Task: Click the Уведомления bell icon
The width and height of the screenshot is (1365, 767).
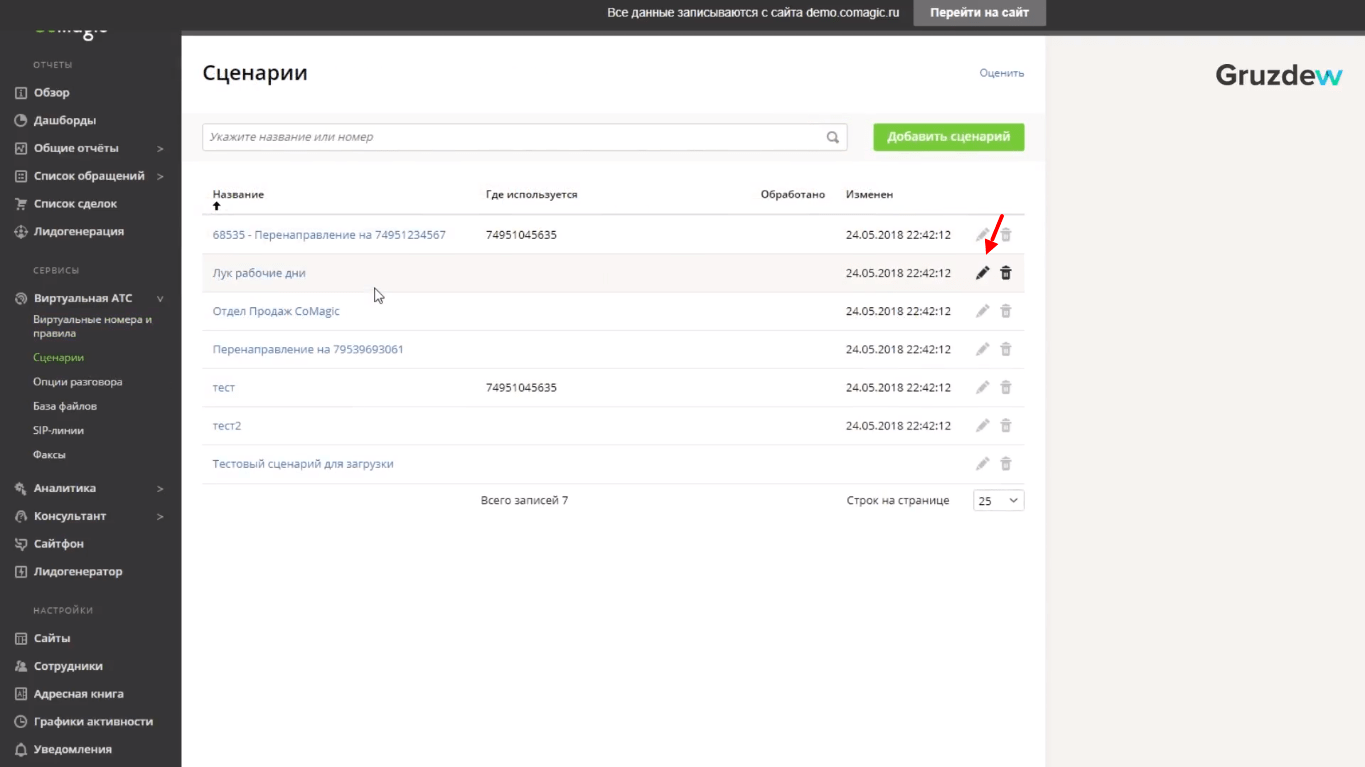Action: (21, 750)
